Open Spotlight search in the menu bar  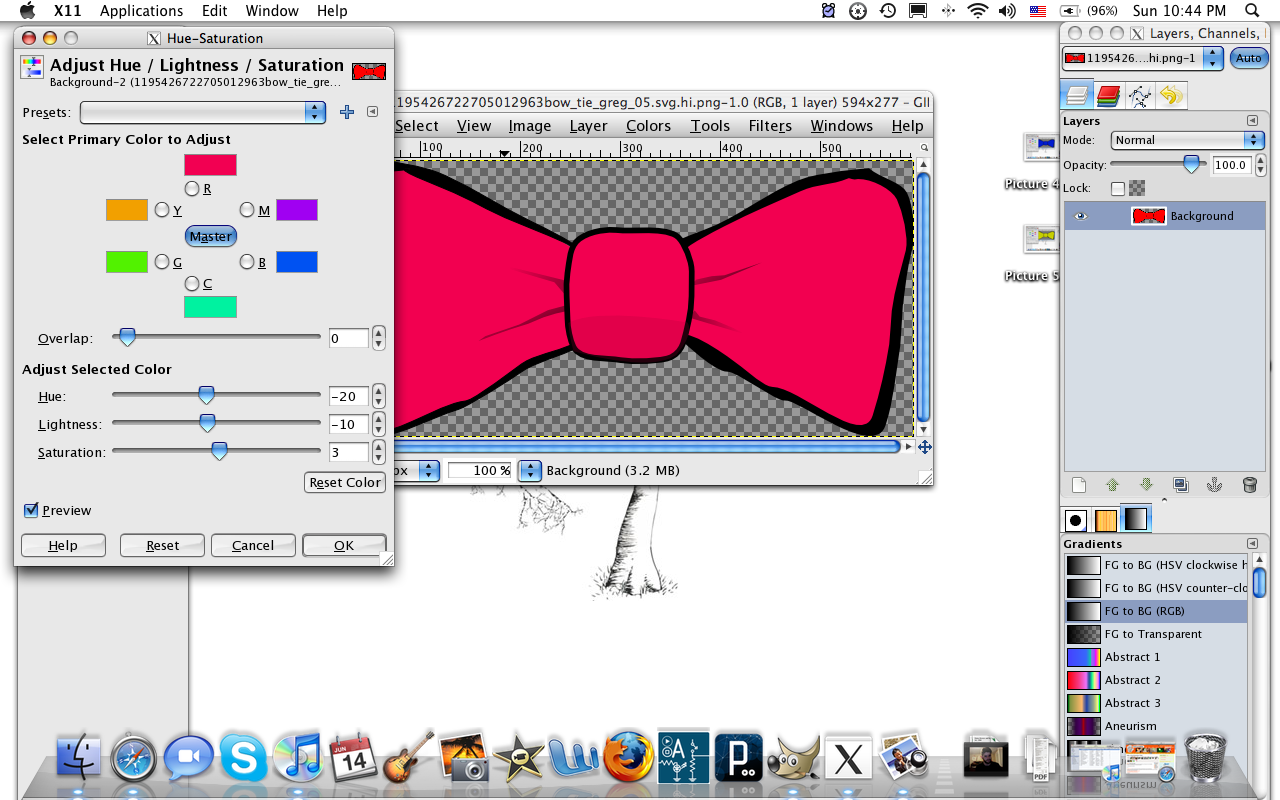[x=1252, y=11]
